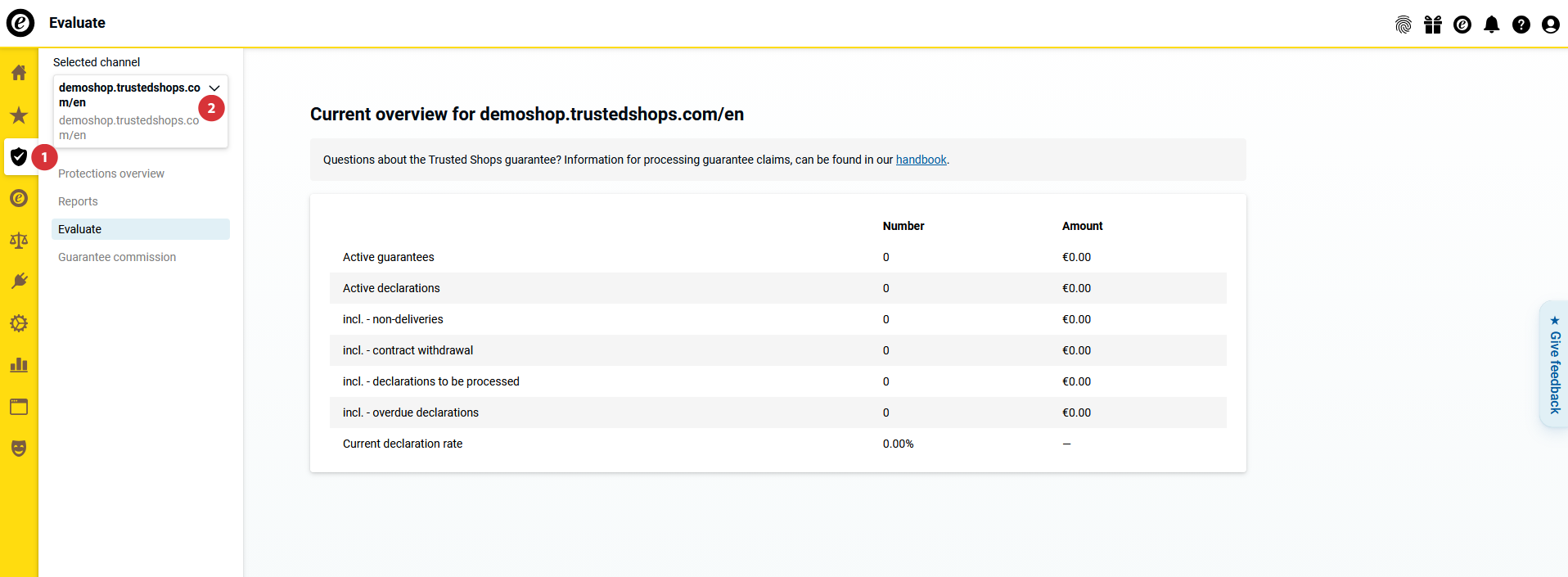Click the circled e icon in header

(x=1462, y=25)
